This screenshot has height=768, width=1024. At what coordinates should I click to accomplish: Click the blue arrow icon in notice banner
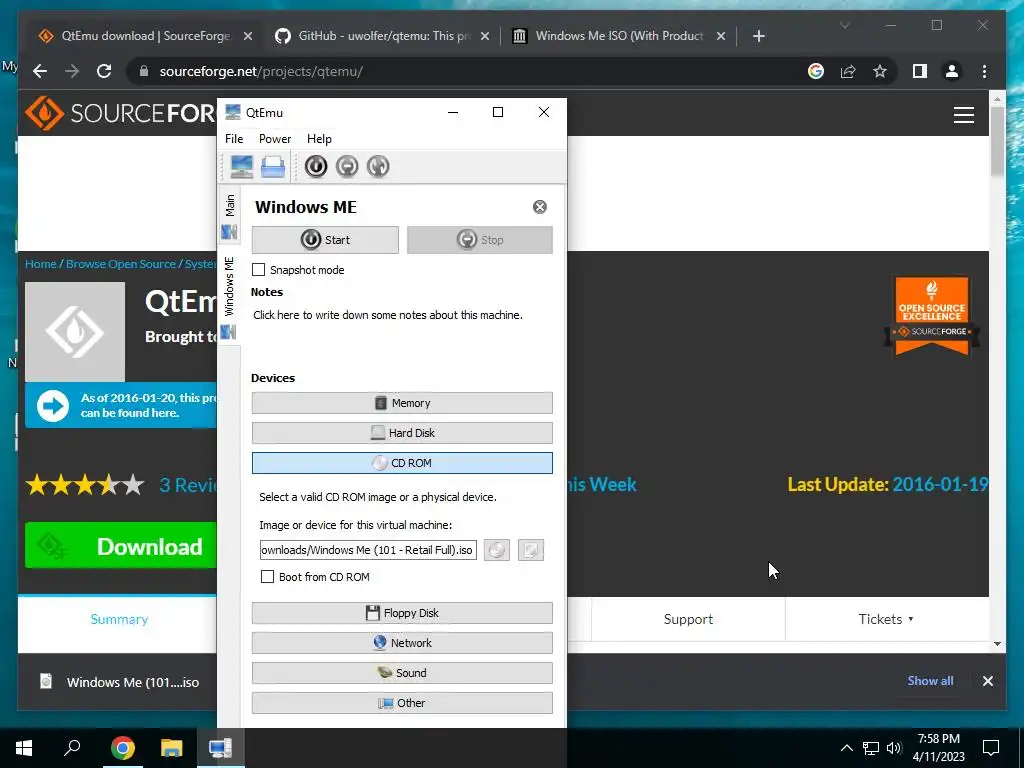pos(53,406)
